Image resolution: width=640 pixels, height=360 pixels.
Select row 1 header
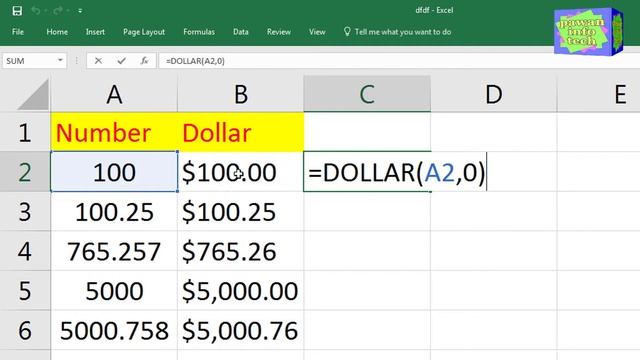(25, 132)
